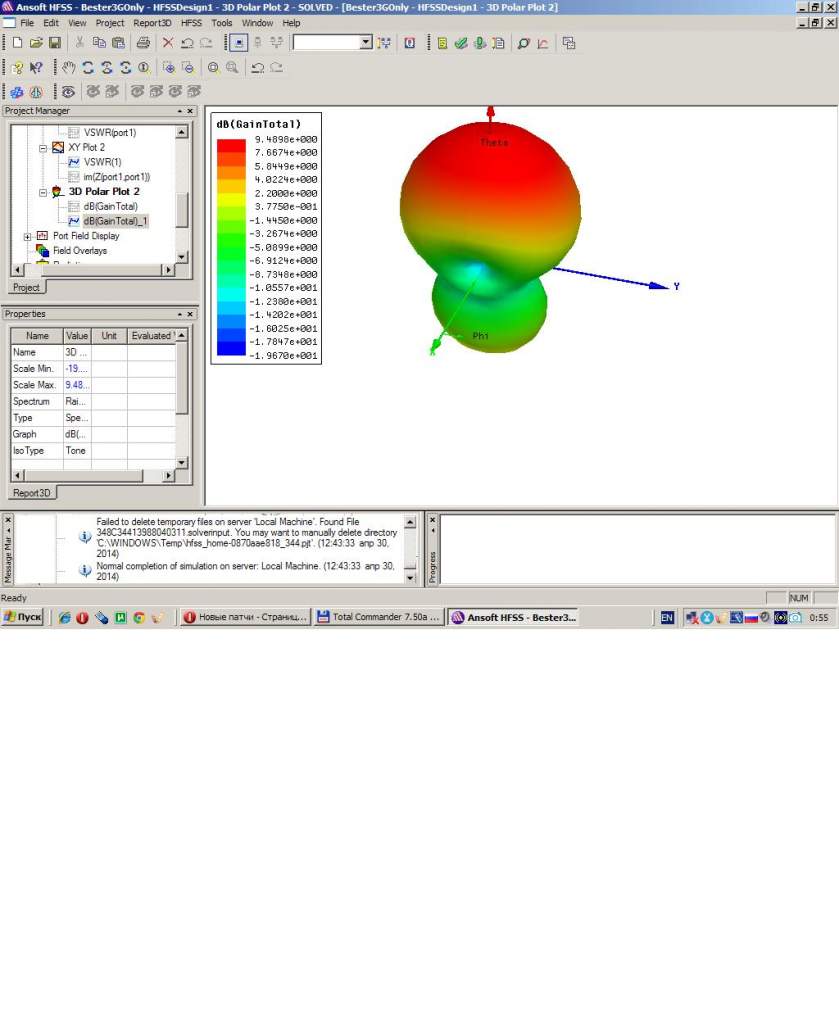This screenshot has width=839, height=1024.
Task: Undo last action in the main toolbar
Action: pos(187,43)
